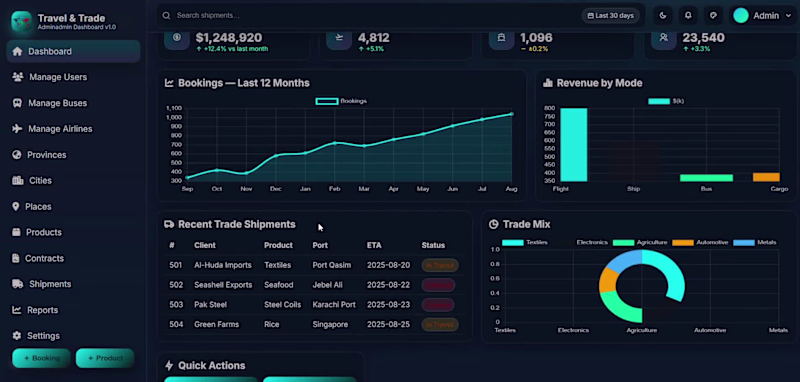
Task: Toggle the Electronics legend in Trade Mix
Action: click(x=580, y=242)
